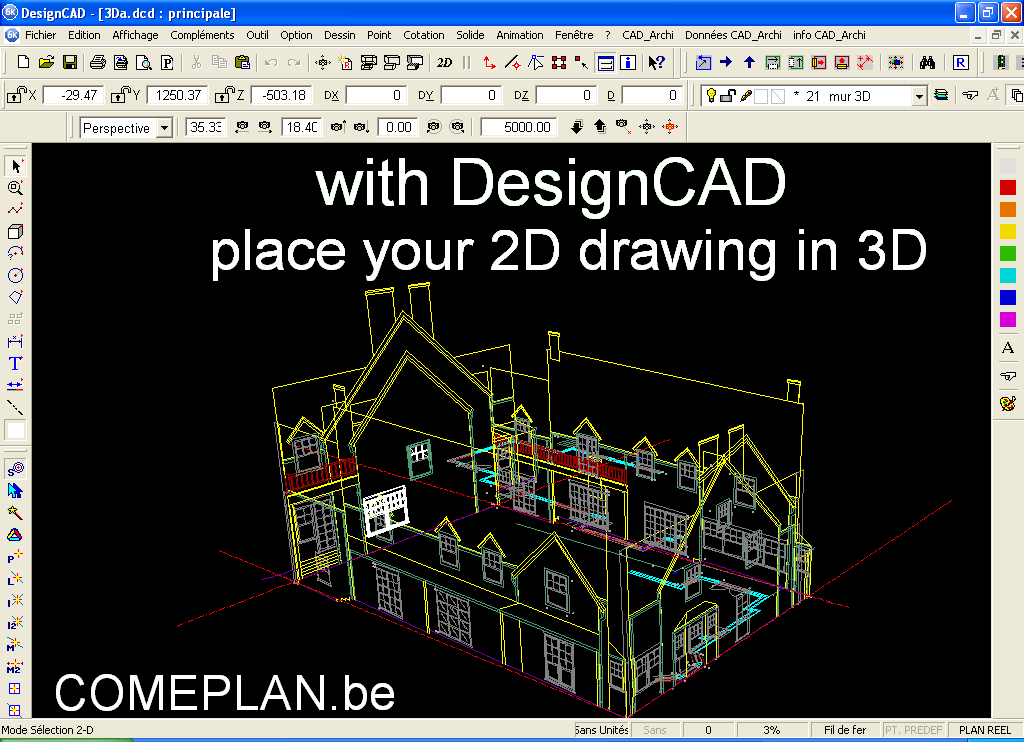
Task: Select the line snap L tool
Action: (15, 579)
